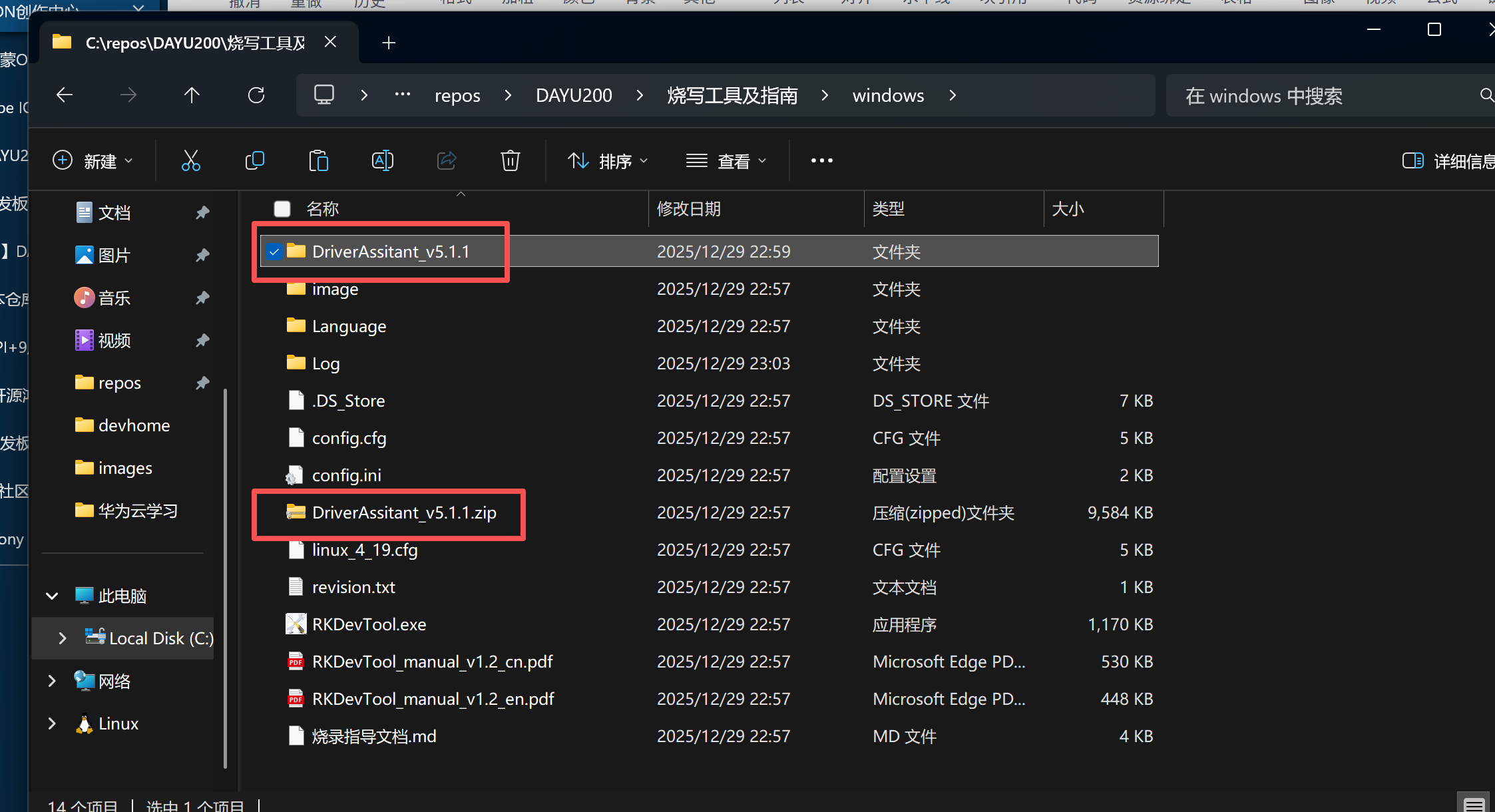Click the Copy icon in toolbar
This screenshot has height=812, width=1495.
pos(254,161)
